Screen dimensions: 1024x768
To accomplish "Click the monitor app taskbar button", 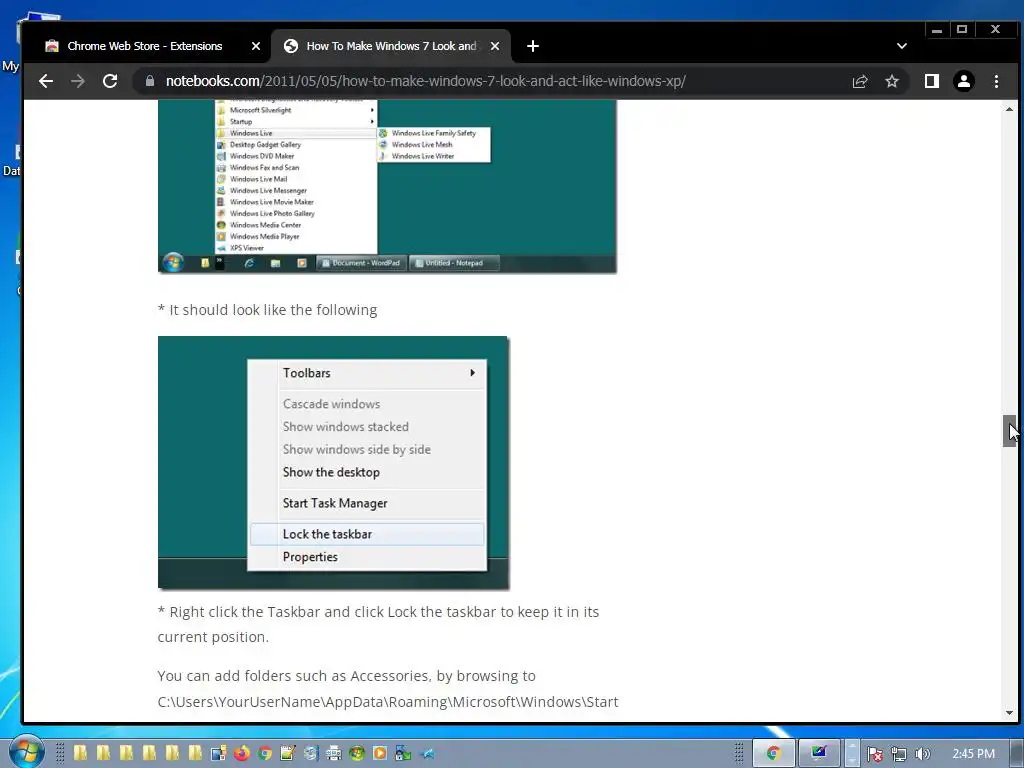I will [818, 753].
